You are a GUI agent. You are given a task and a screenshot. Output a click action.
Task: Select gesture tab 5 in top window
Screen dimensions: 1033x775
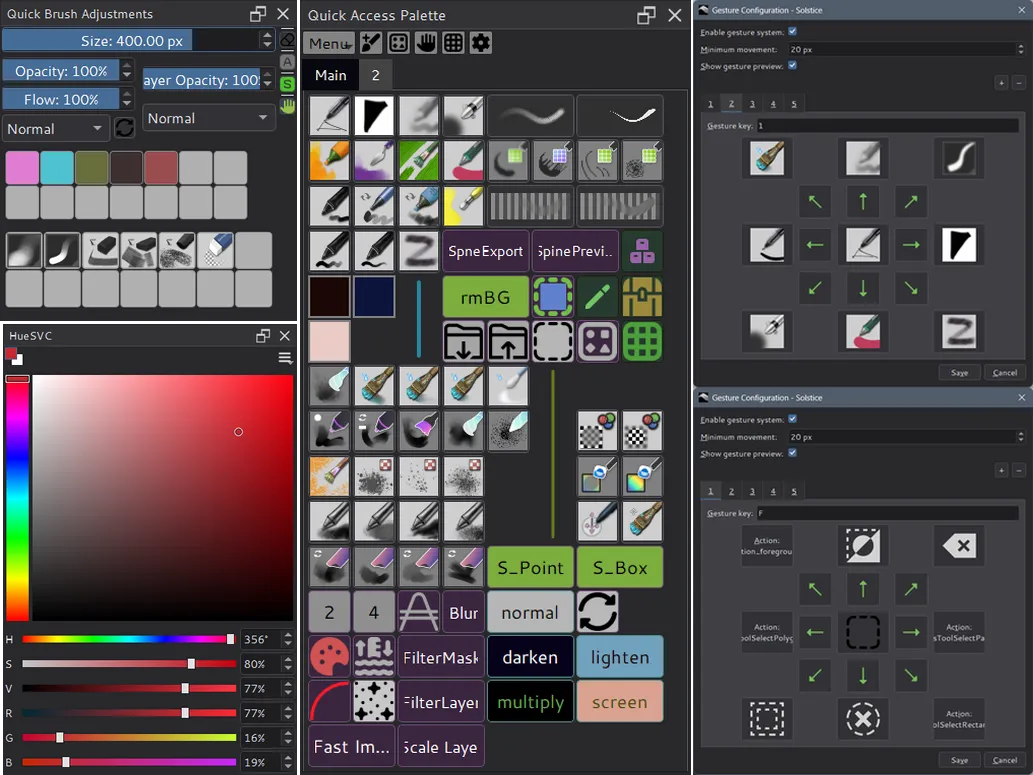794,104
